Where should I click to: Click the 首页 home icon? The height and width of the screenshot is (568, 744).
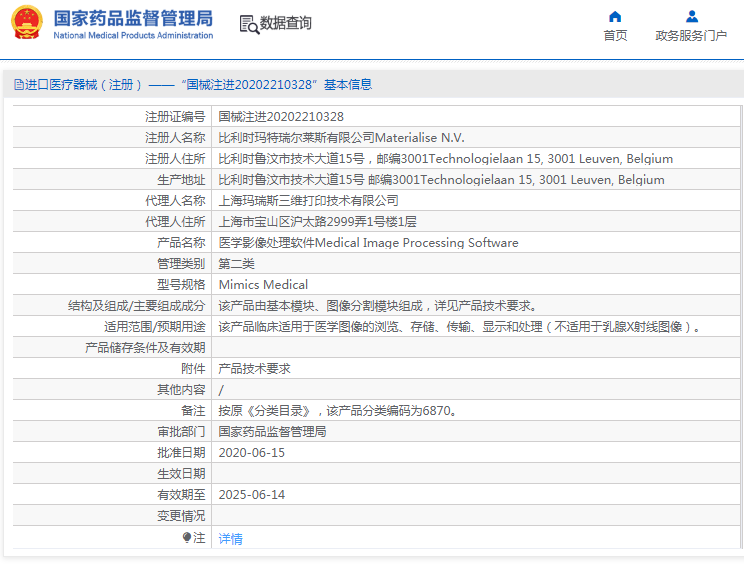[615, 17]
